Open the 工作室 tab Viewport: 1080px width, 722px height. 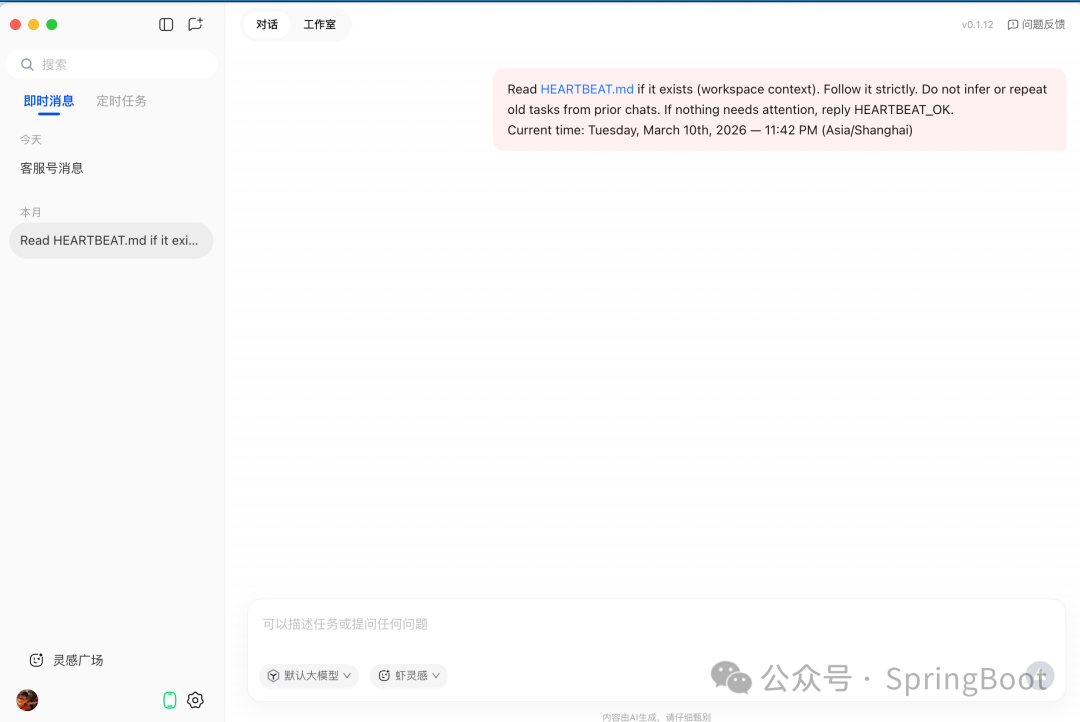tap(320, 25)
